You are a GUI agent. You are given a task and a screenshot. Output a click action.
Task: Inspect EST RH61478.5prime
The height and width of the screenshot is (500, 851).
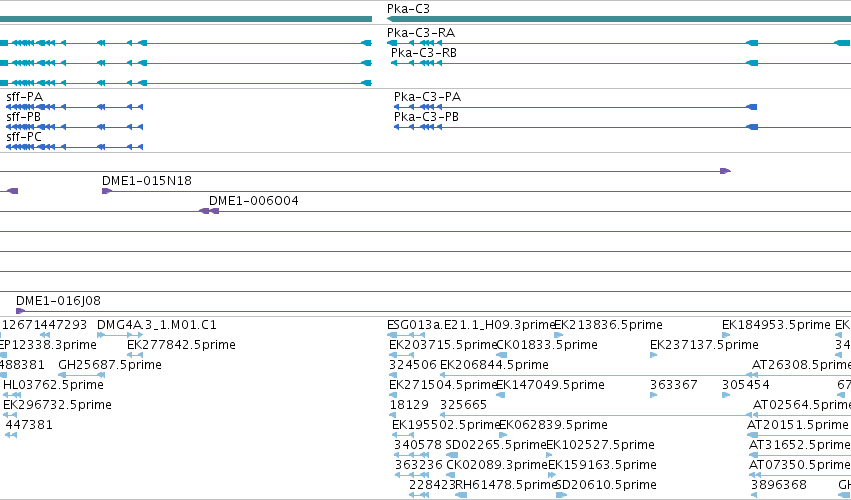tap(507, 485)
